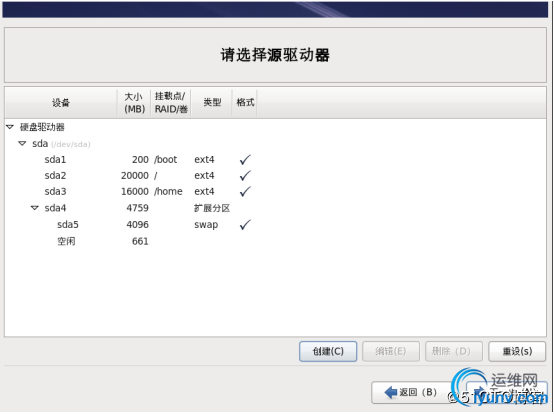The height and width of the screenshot is (414, 554).
Task: Click the 大小(MB) column header
Action: click(x=134, y=102)
